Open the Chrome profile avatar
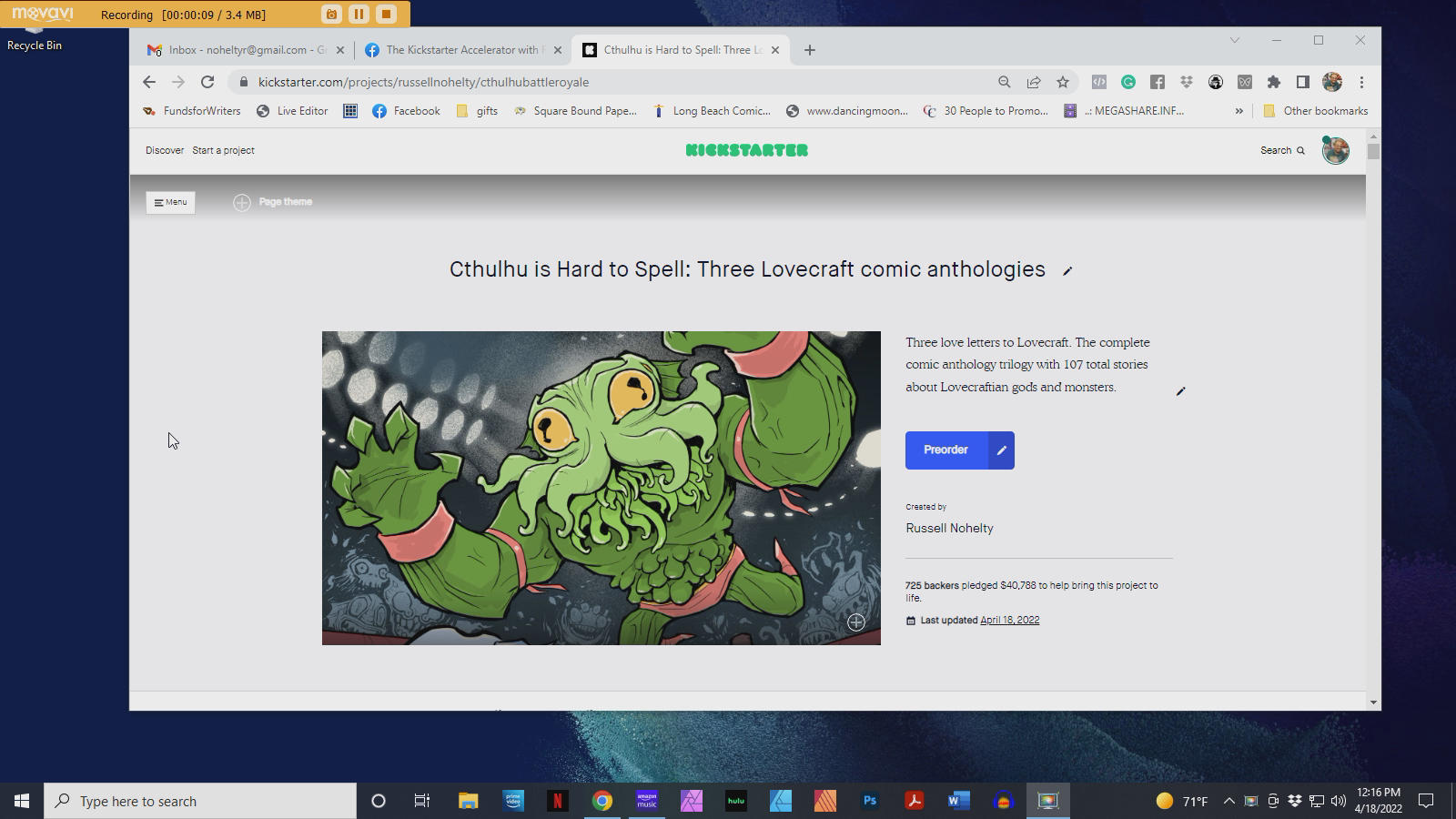The height and width of the screenshot is (819, 1456). click(x=1332, y=82)
